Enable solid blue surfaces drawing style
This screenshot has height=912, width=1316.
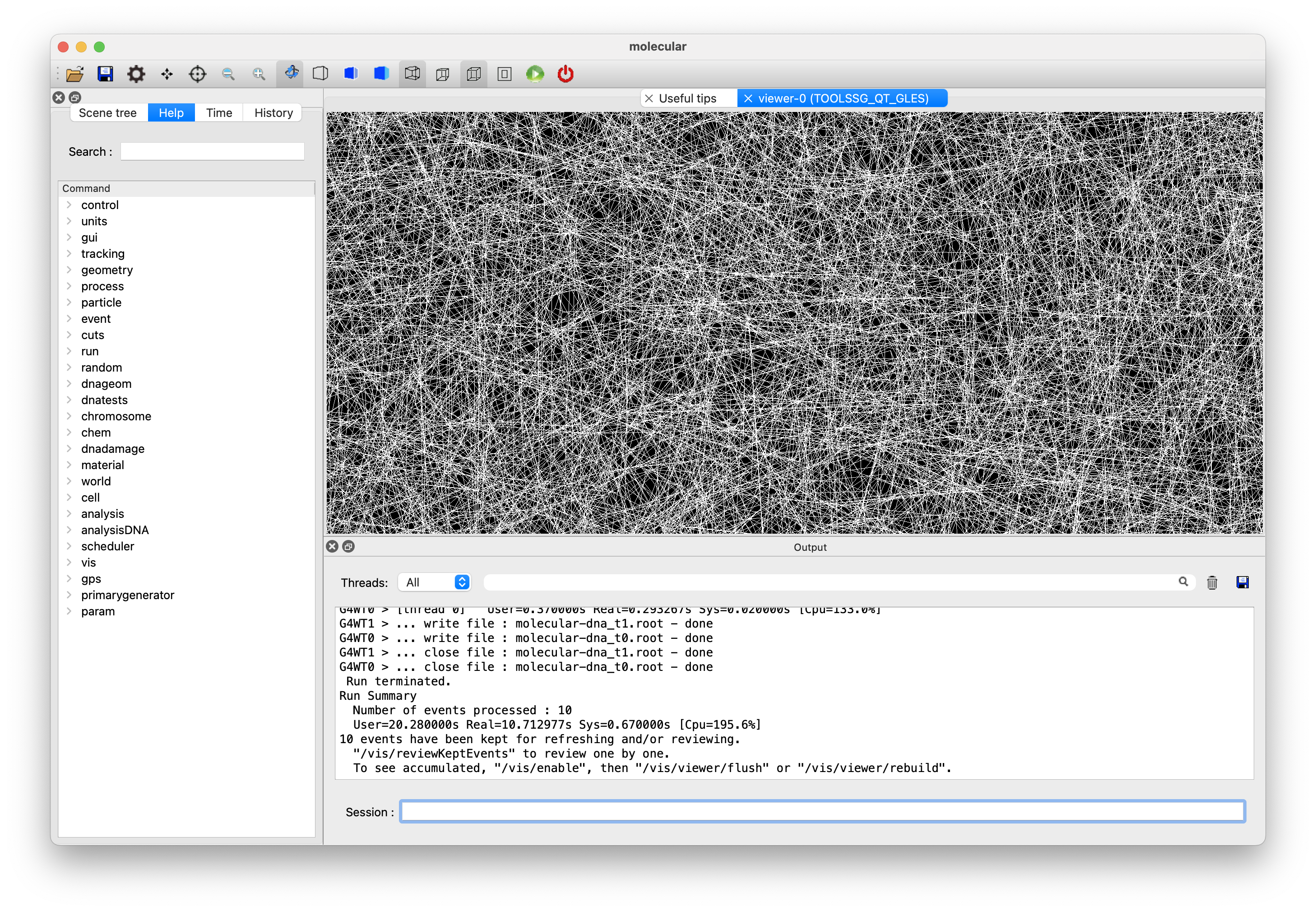coord(381,74)
